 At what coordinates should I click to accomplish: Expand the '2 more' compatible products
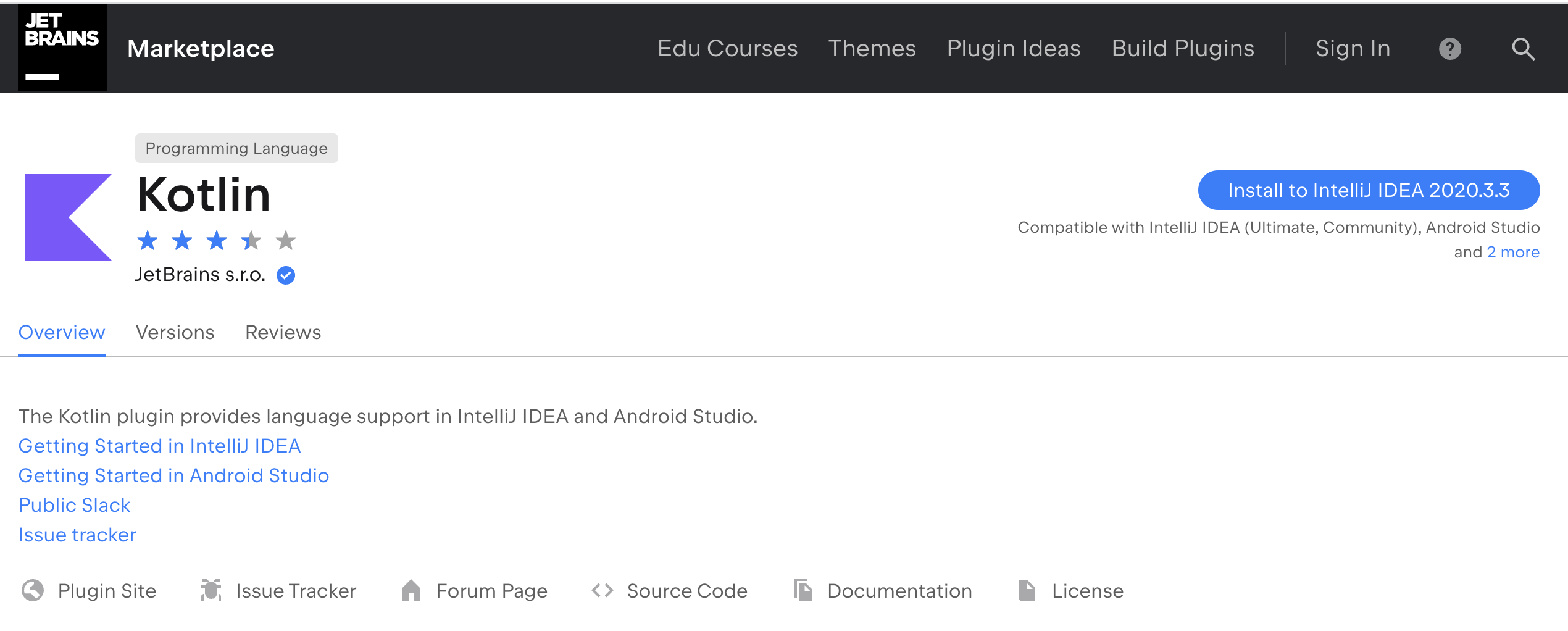(x=1513, y=252)
